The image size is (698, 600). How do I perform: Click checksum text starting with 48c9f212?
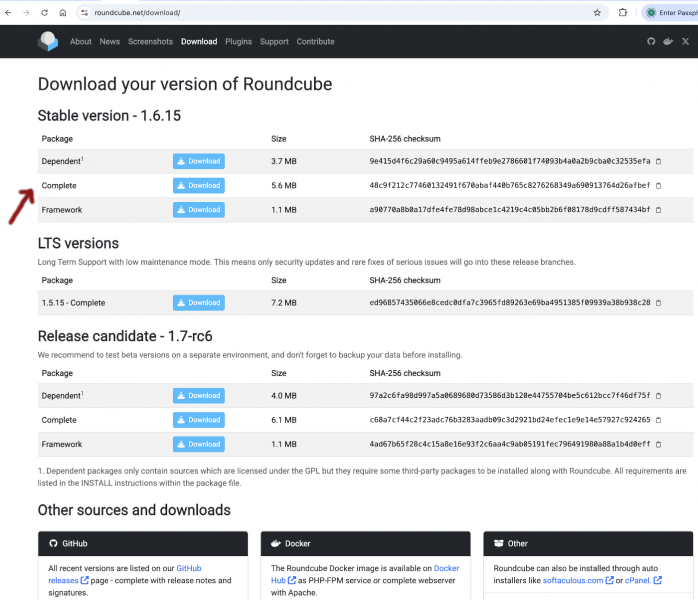pyautogui.click(x=510, y=186)
